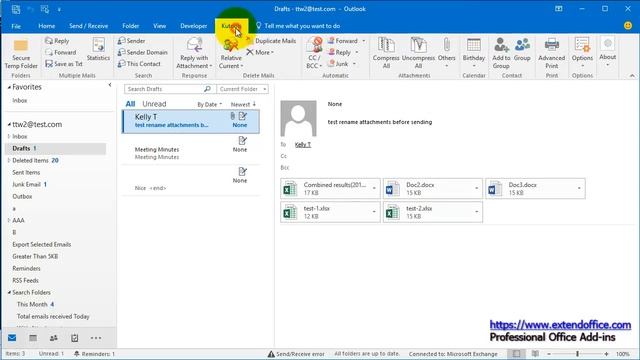Viewport: 640px width, 360px height.
Task: Open Doc3.docx attachment dropdown arrow
Action: [x=579, y=189]
